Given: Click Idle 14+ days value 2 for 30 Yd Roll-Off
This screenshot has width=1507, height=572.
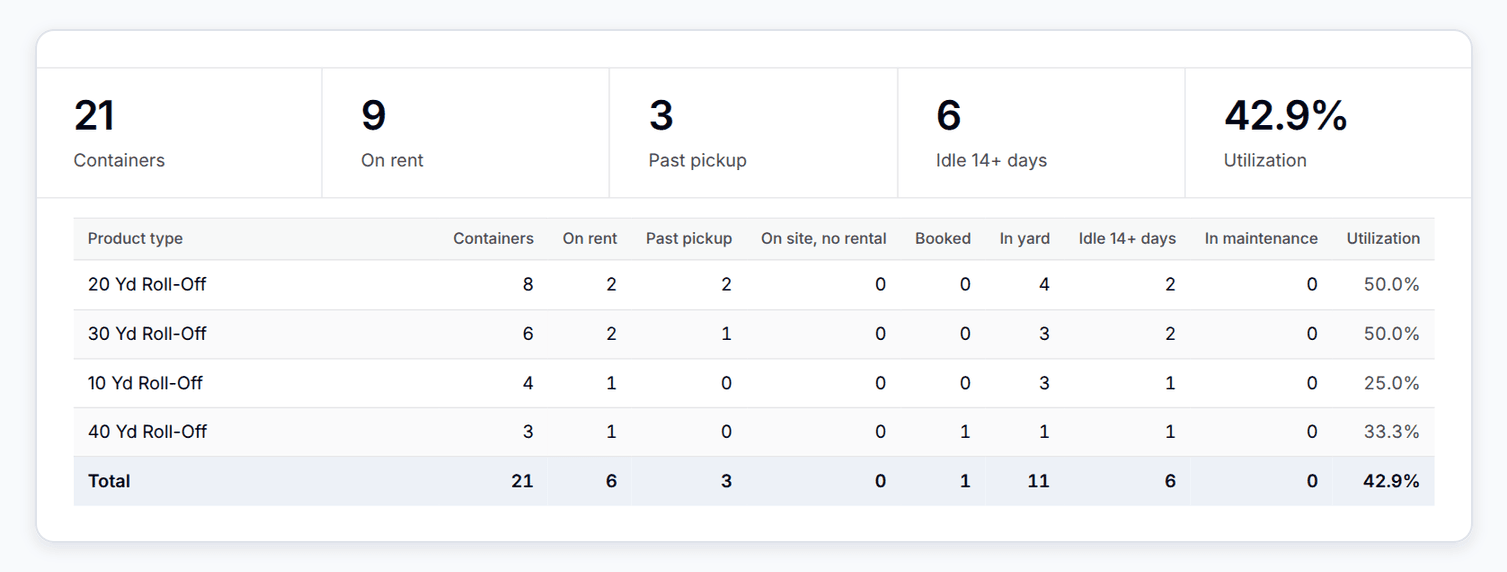Looking at the screenshot, I should pos(1170,333).
